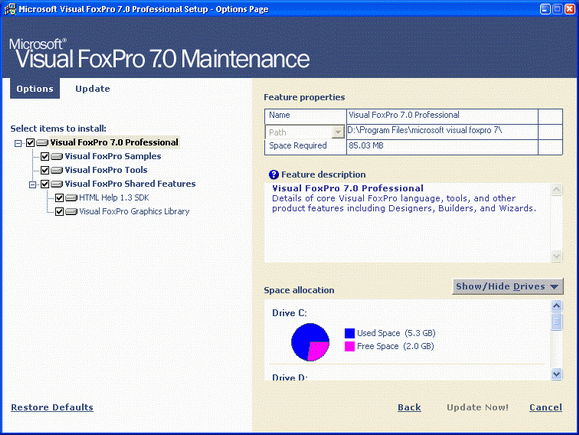
Task: Minimize the setup window
Action: click(x=545, y=9)
